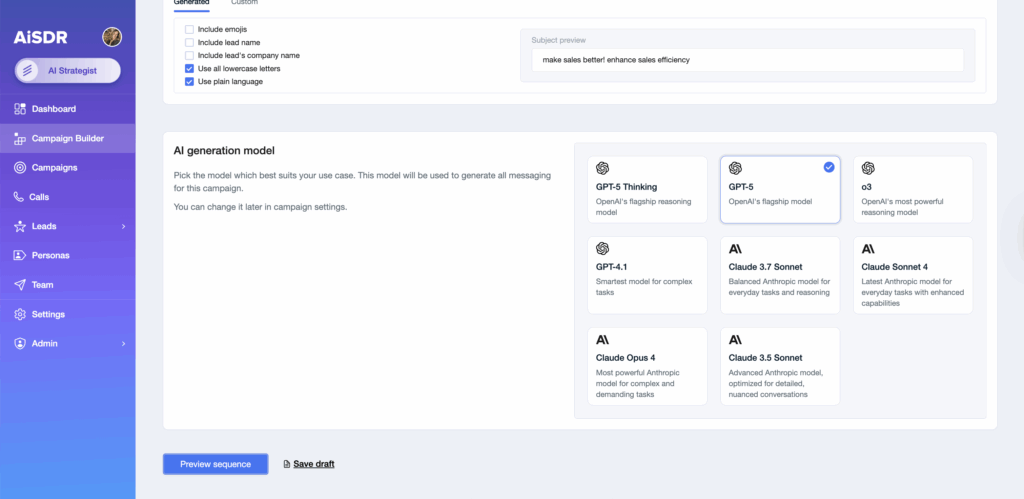Open the Dashboard icon in sidebar
Image resolution: width=1024 pixels, height=499 pixels.
pyautogui.click(x=20, y=109)
